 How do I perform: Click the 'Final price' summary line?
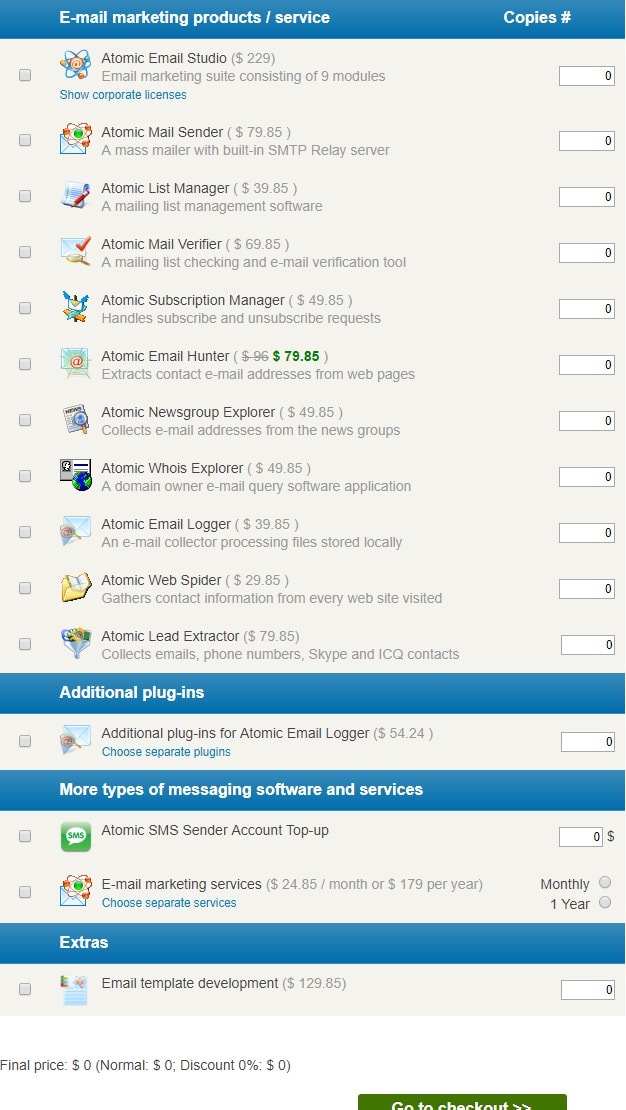pos(145,1065)
